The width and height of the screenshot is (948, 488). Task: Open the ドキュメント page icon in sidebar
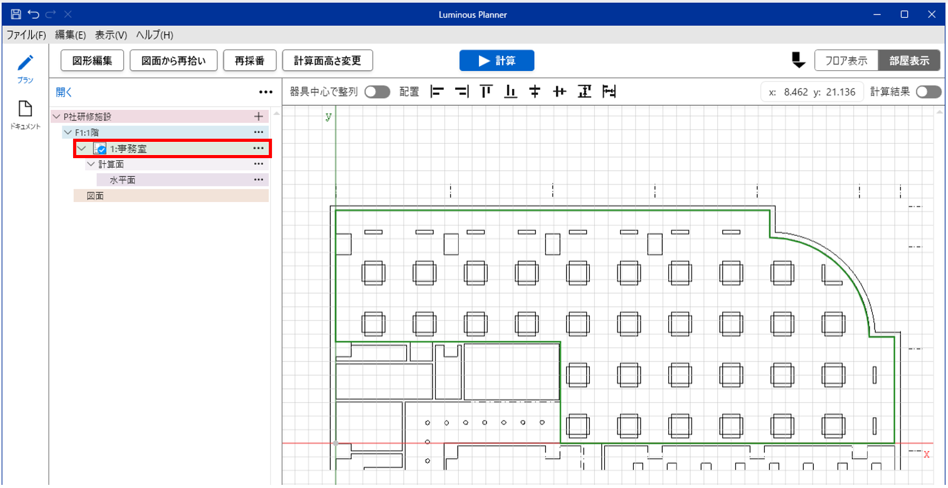[x=25, y=111]
